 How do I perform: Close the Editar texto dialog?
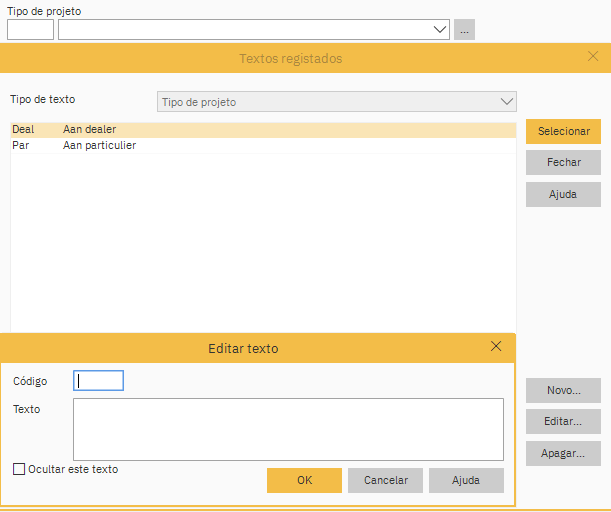tap(496, 347)
